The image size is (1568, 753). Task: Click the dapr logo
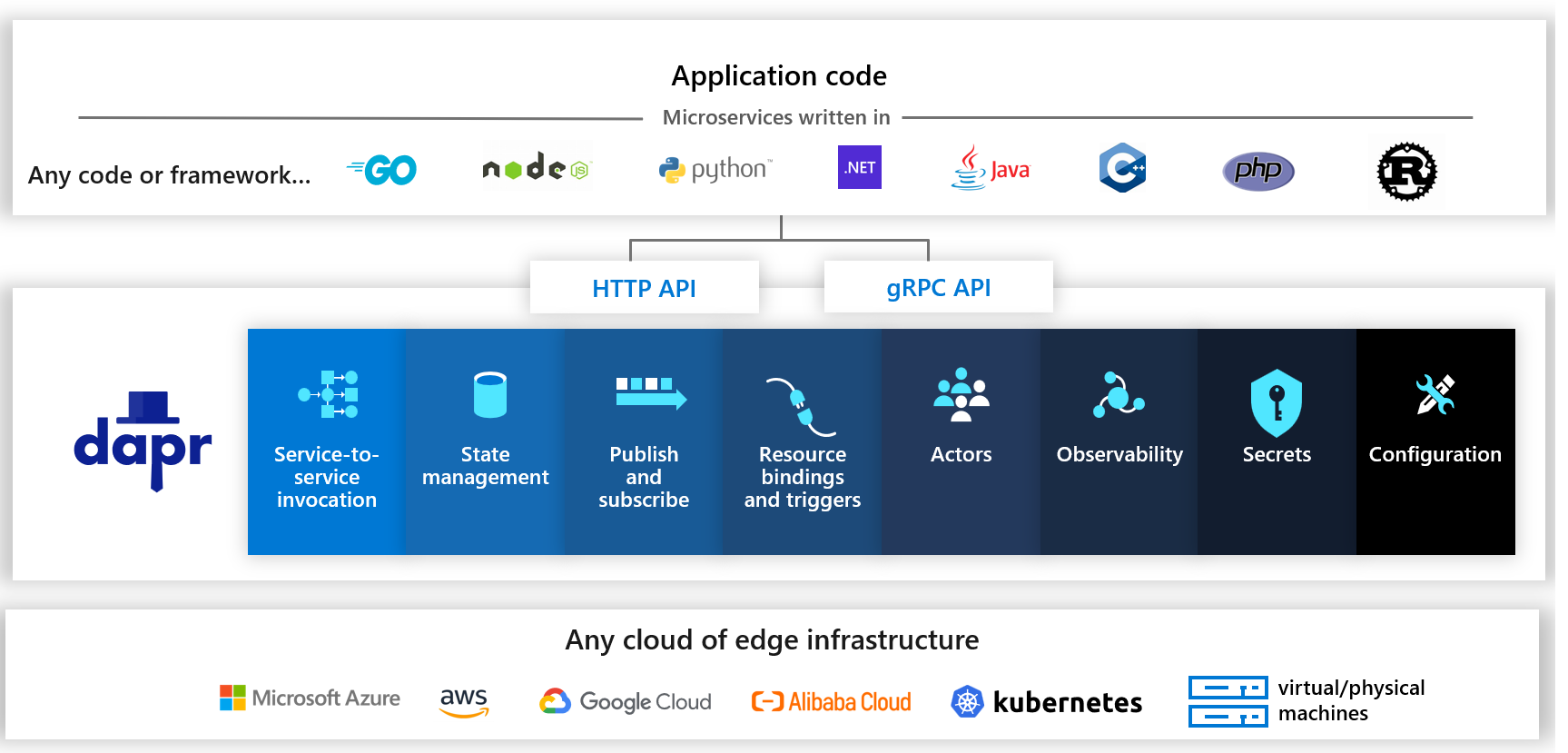(x=143, y=441)
